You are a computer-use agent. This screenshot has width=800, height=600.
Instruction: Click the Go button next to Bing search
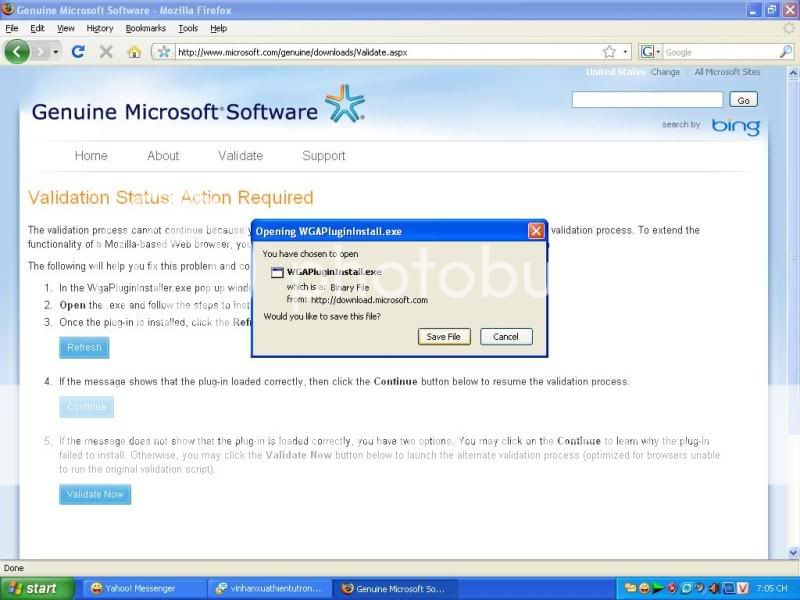point(743,100)
